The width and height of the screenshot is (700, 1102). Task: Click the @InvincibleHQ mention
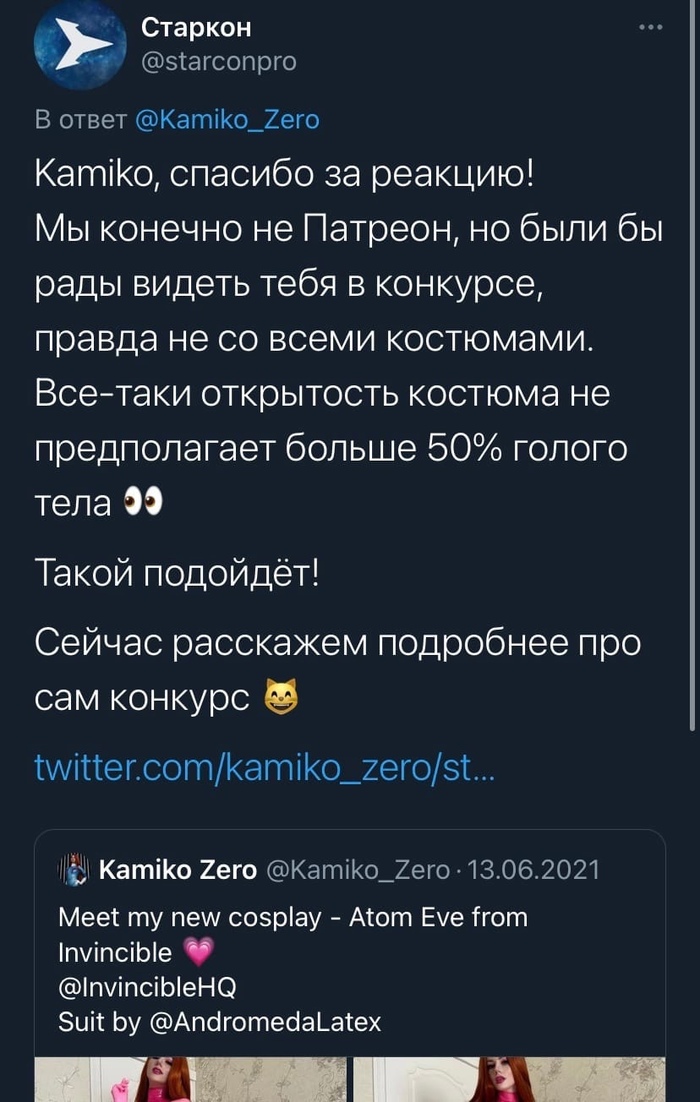coord(148,987)
